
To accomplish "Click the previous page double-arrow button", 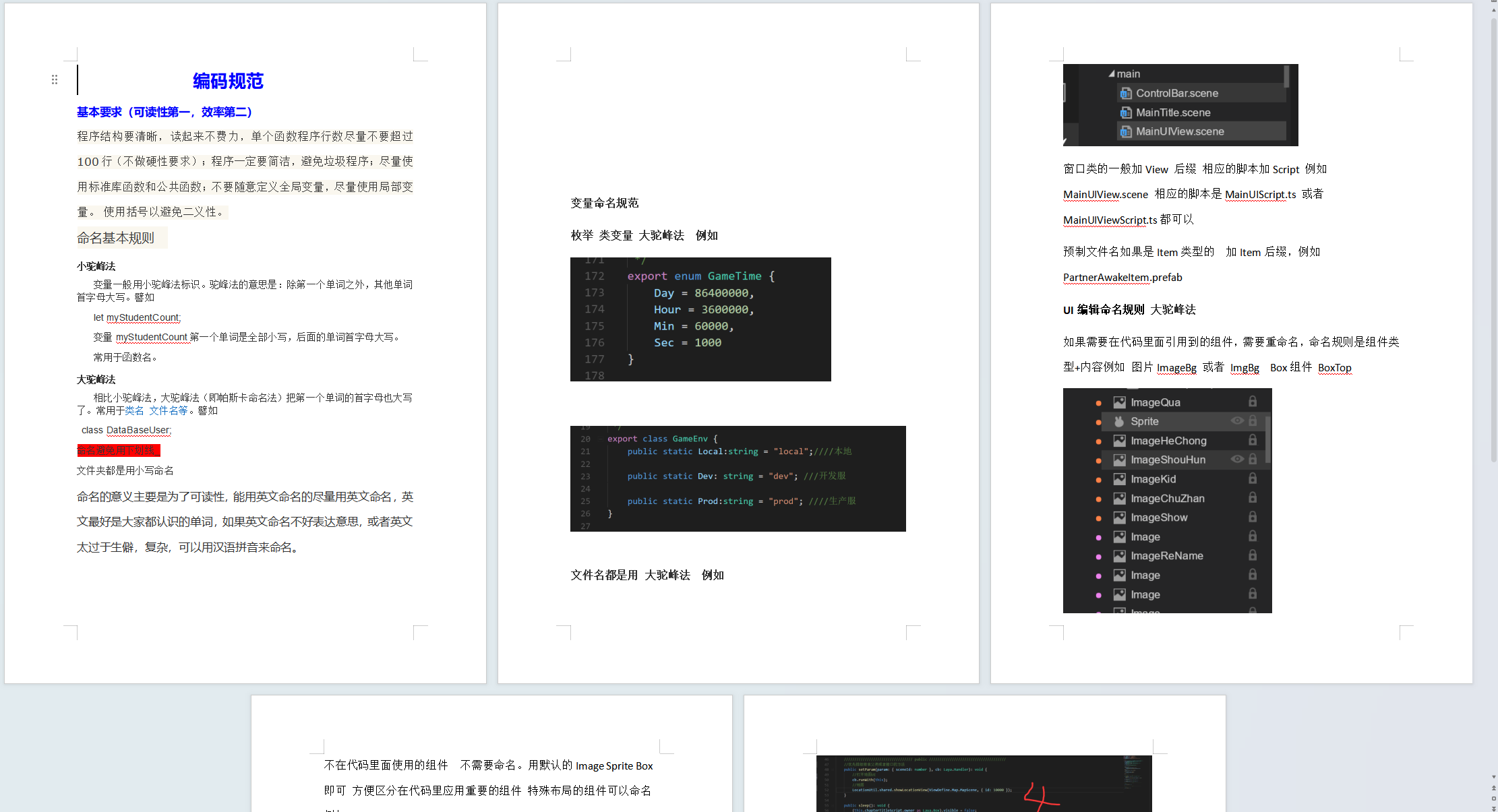I will [x=1493, y=788].
